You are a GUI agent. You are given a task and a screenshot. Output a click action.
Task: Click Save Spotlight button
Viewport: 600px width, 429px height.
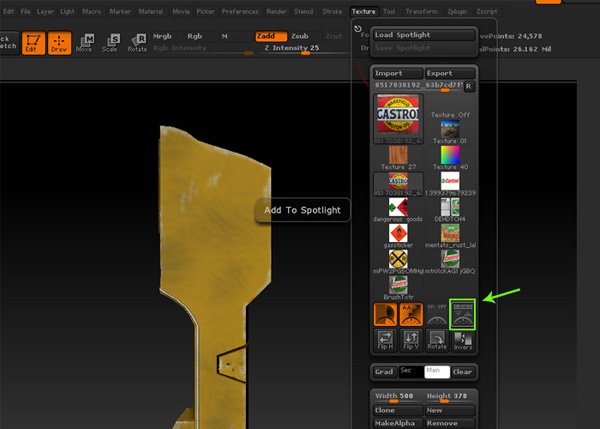coord(424,48)
